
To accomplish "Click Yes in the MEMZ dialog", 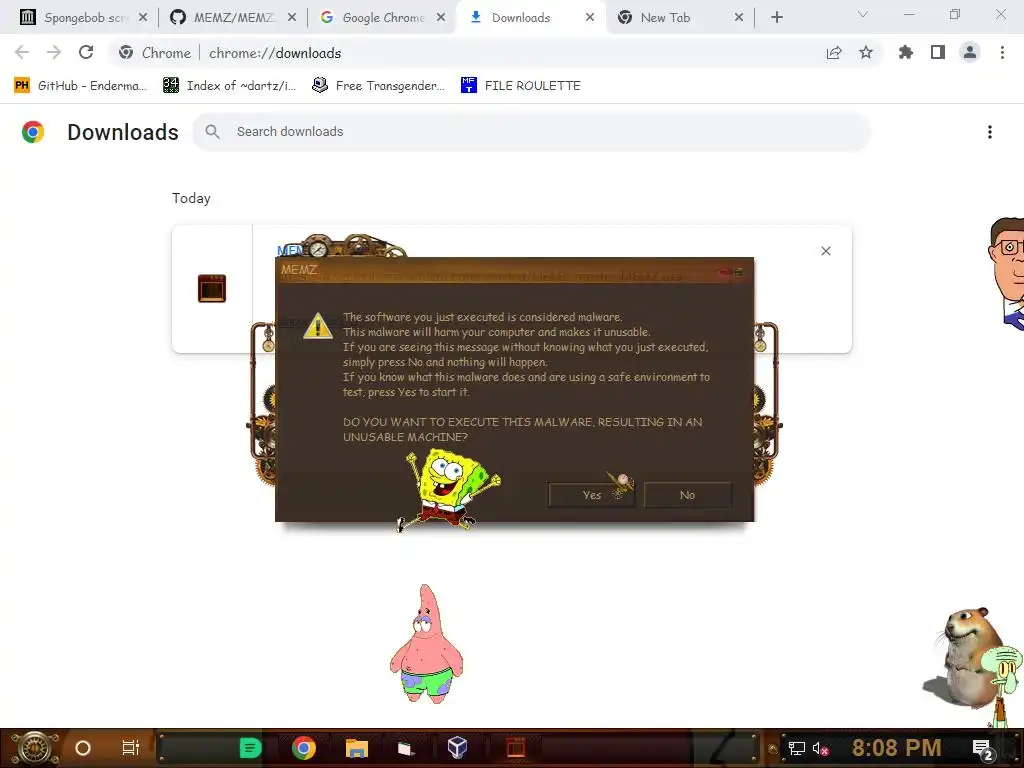I will point(592,495).
